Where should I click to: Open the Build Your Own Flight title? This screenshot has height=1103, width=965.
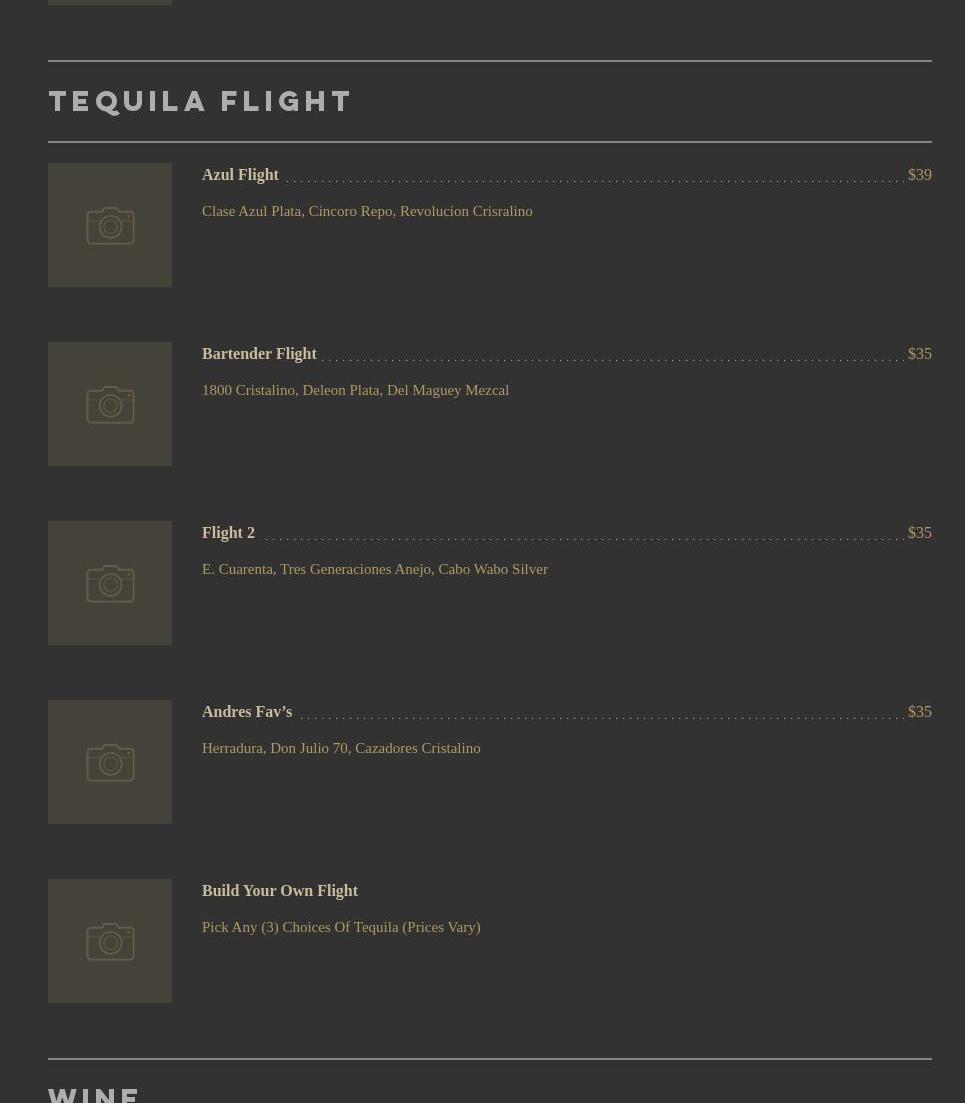280,891
